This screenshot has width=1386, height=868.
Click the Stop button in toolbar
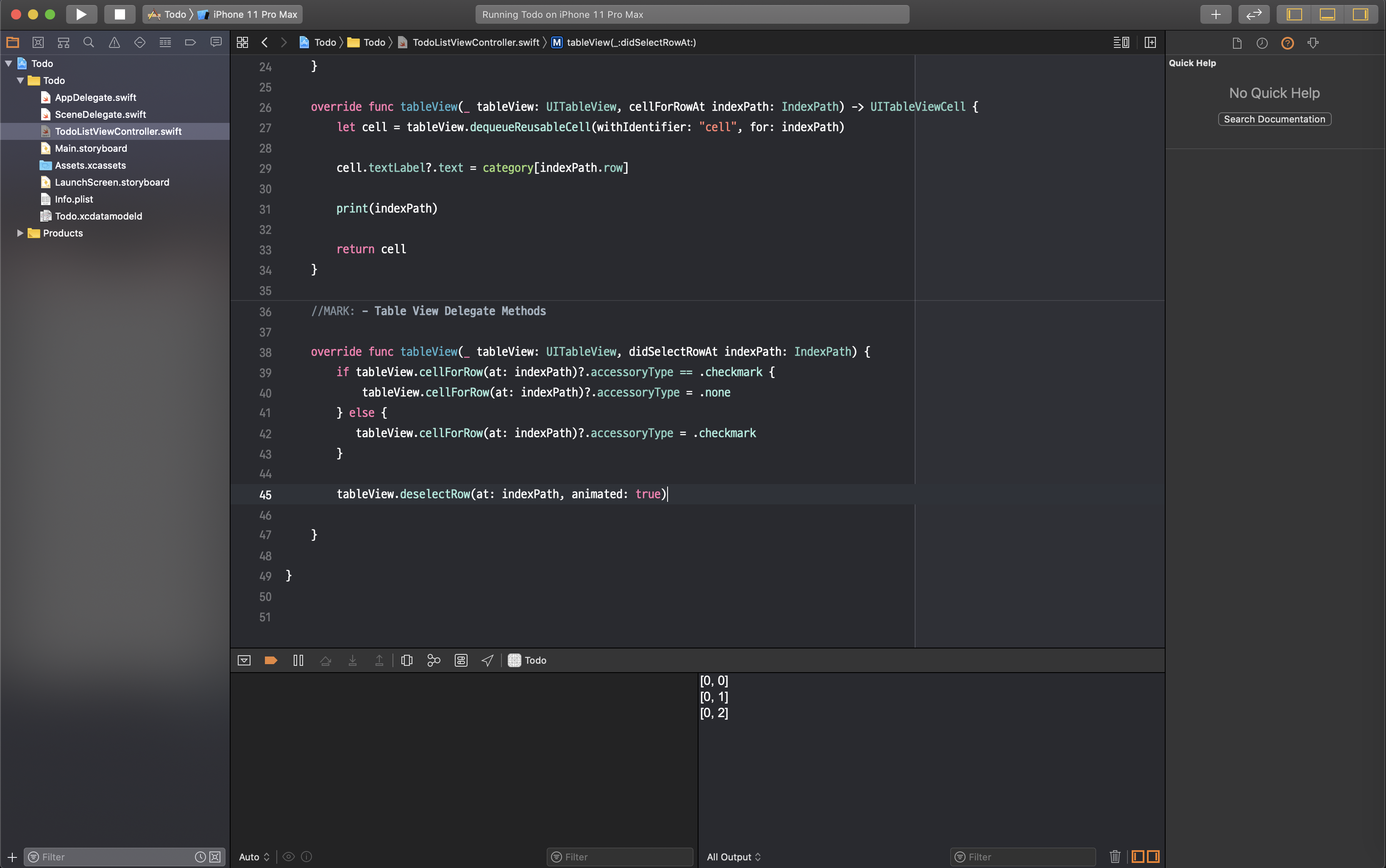(120, 14)
